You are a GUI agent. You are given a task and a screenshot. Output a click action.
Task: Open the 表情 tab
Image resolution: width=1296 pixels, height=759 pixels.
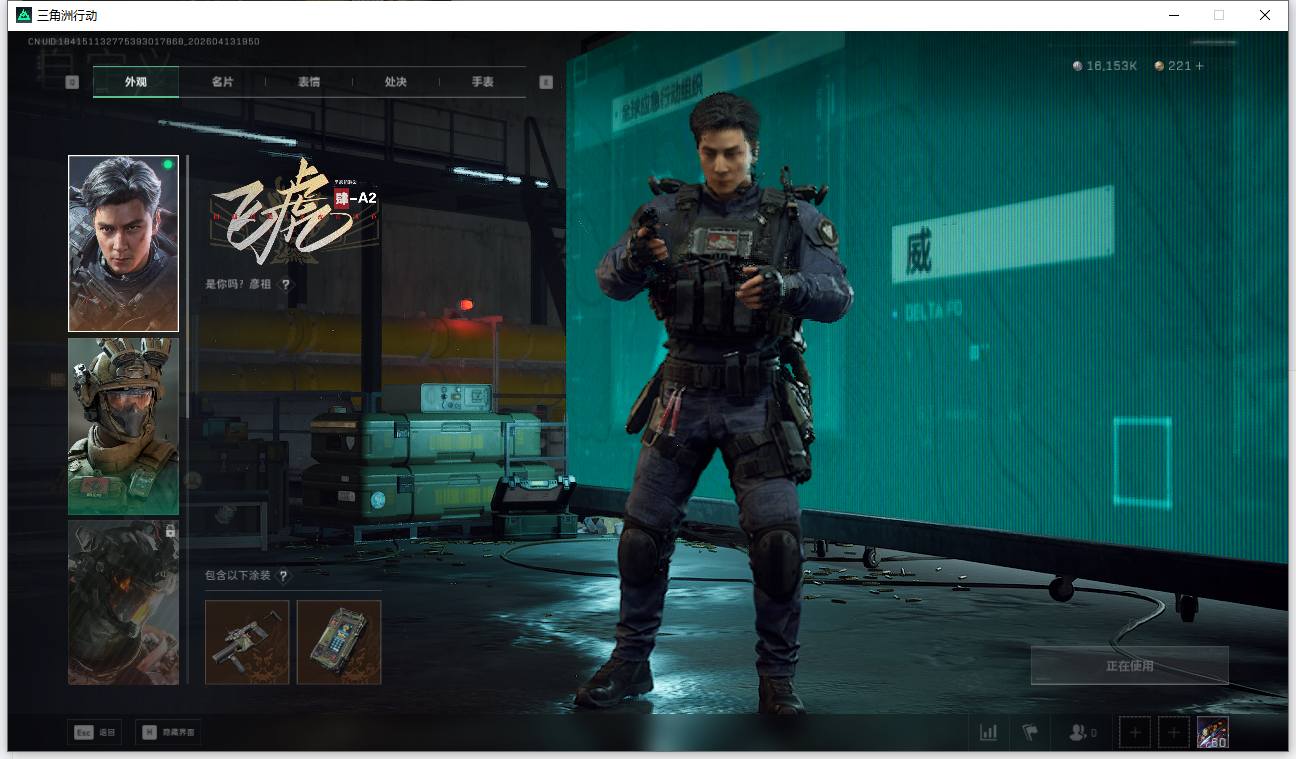point(309,82)
